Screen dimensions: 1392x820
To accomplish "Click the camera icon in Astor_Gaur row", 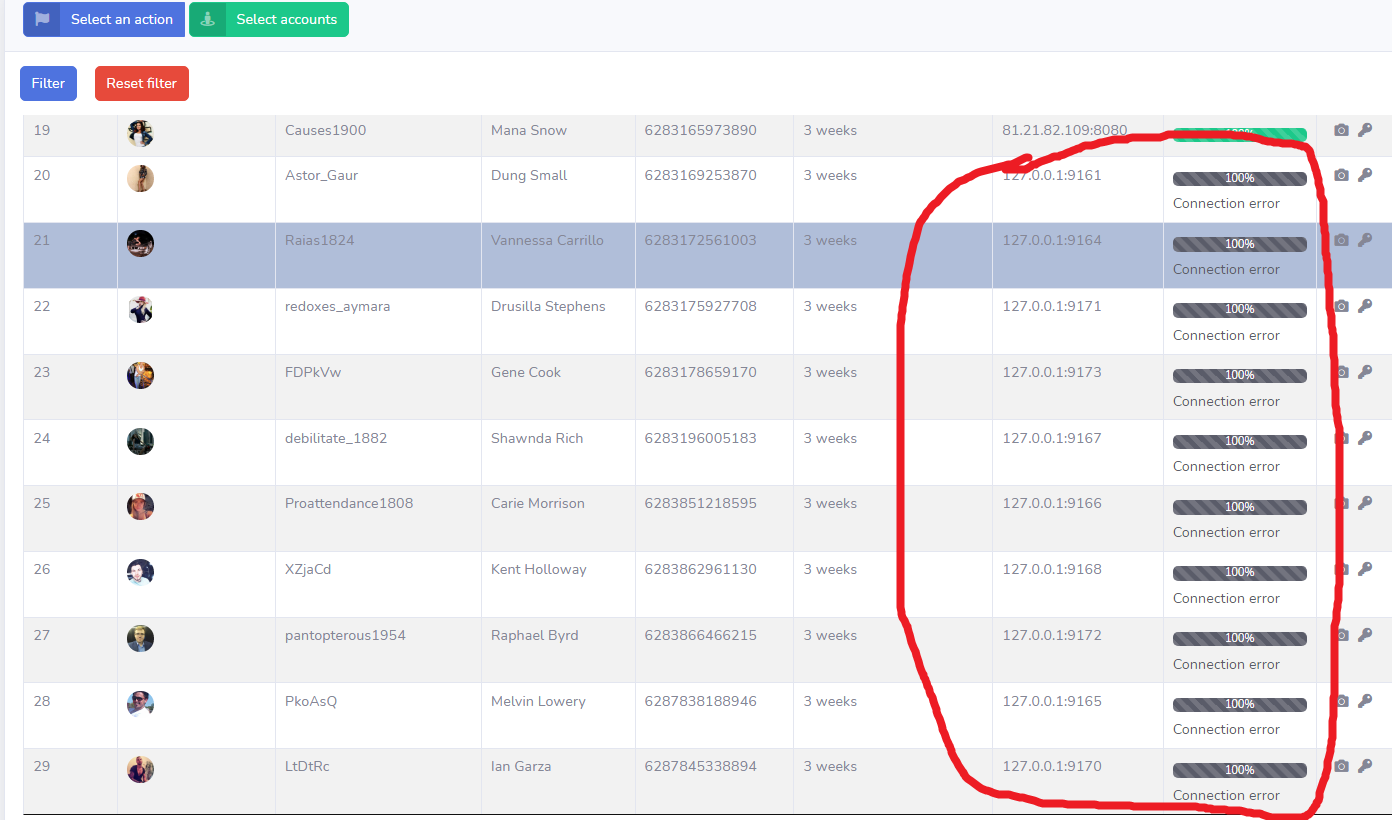I will (1341, 175).
